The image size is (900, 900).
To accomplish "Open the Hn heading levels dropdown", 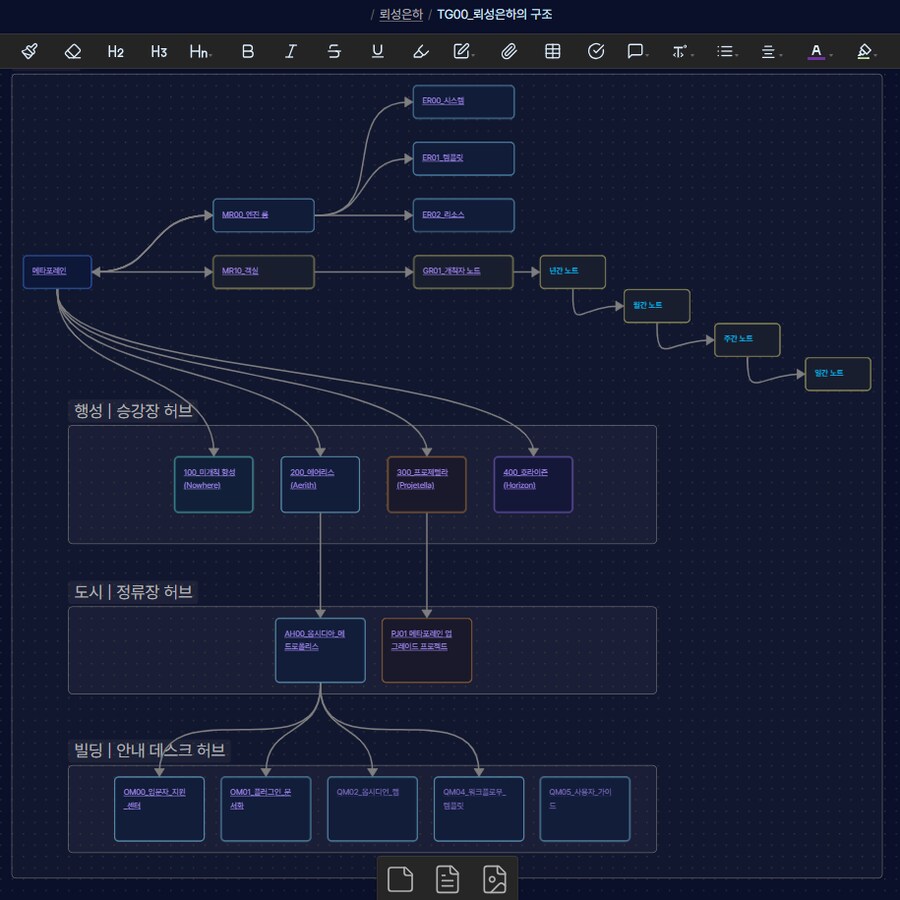I will coord(200,51).
